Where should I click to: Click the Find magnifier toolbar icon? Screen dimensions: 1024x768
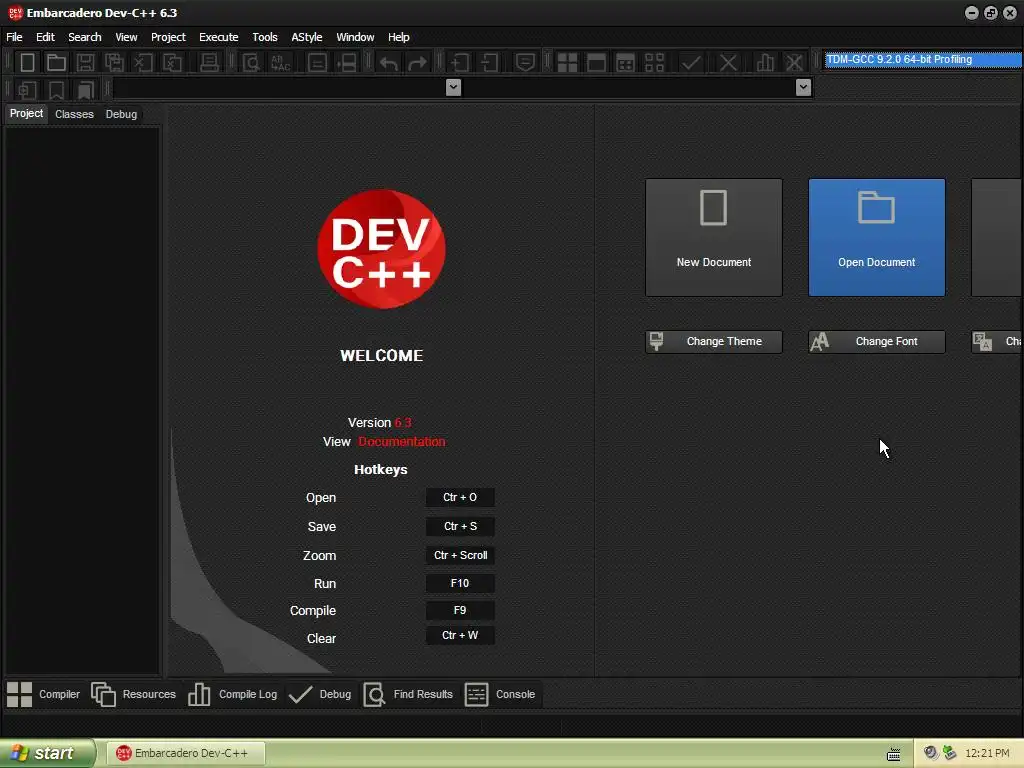251,63
